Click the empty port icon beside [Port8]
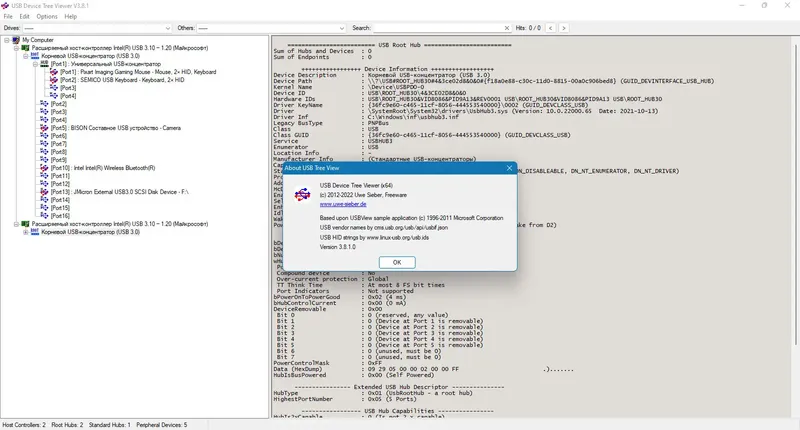Viewport: 800px width, 430px height. point(44,152)
